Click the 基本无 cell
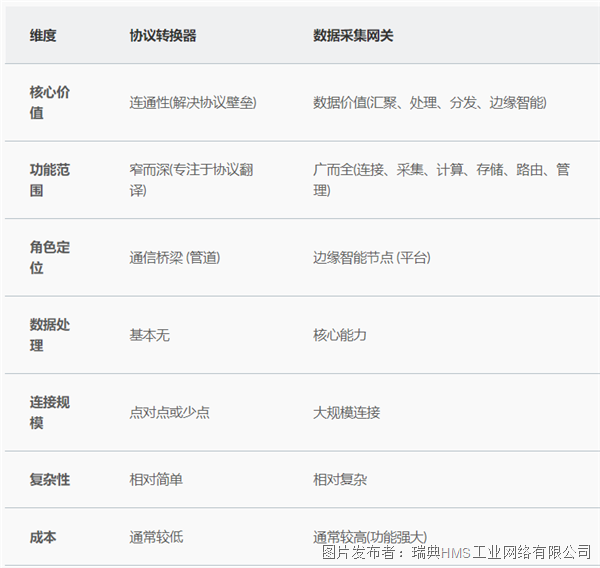 tap(149, 335)
